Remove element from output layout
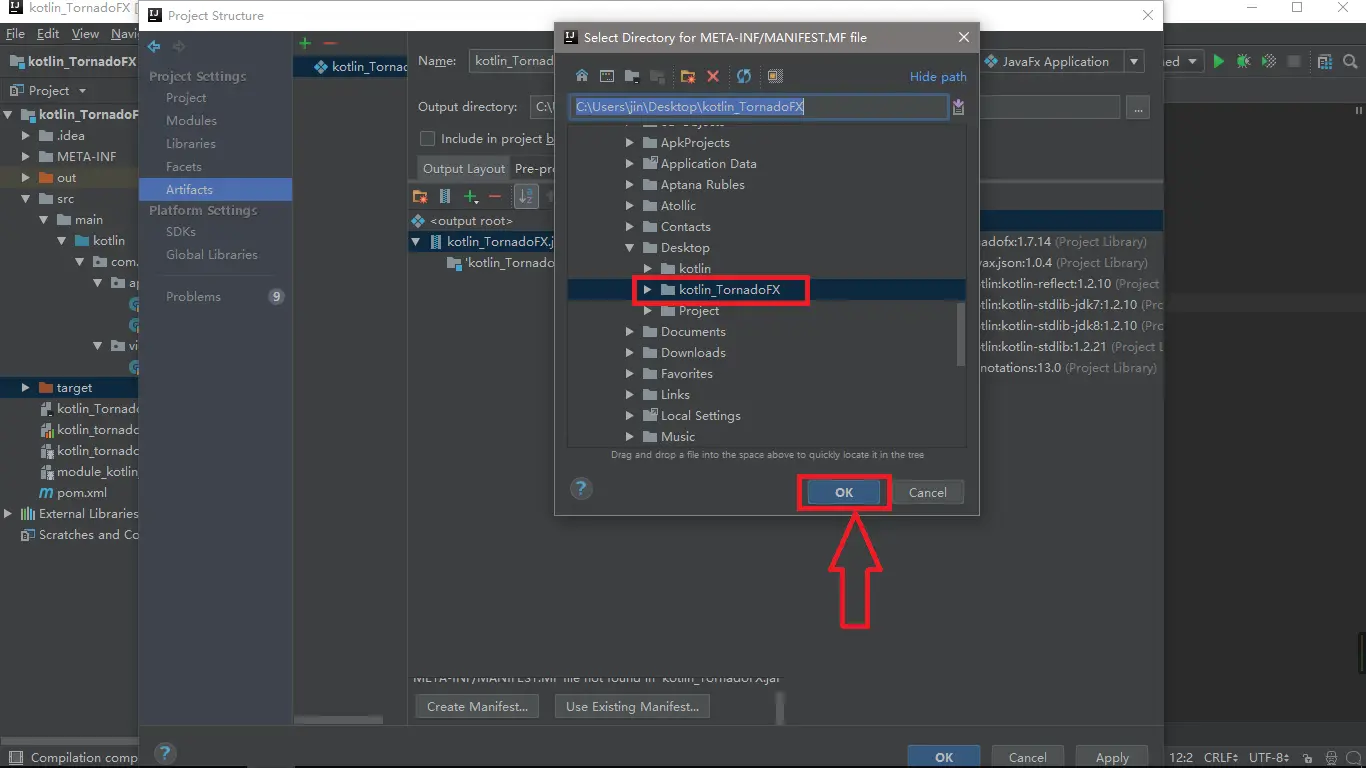 [x=494, y=196]
